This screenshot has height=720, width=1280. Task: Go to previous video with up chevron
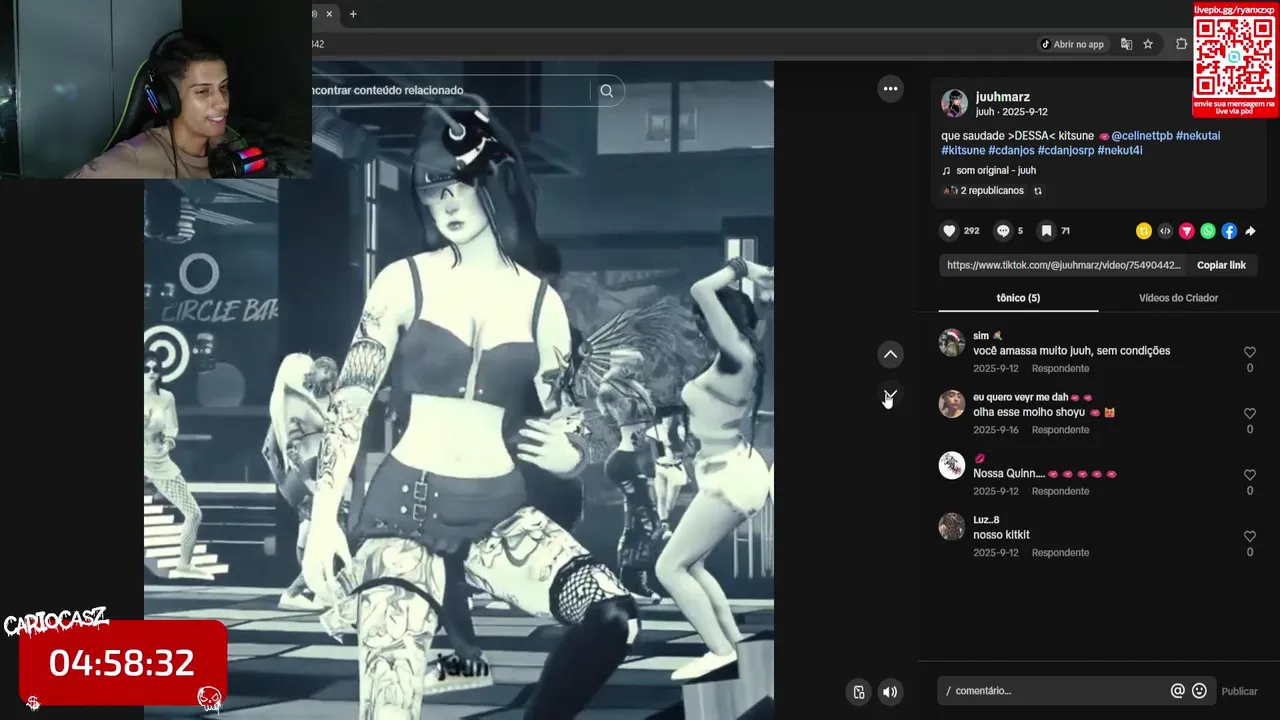[890, 354]
